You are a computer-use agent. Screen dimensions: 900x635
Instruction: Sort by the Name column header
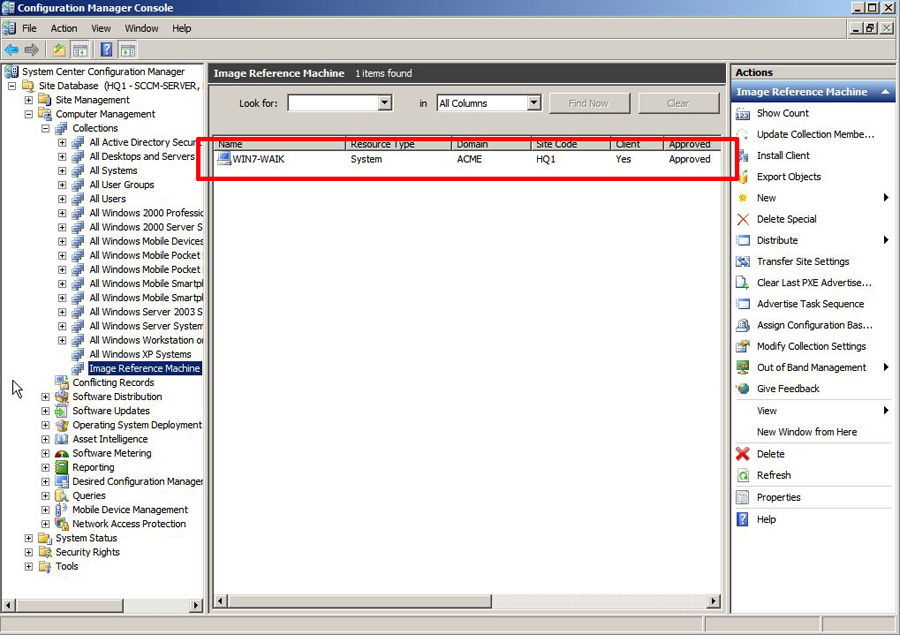280,144
